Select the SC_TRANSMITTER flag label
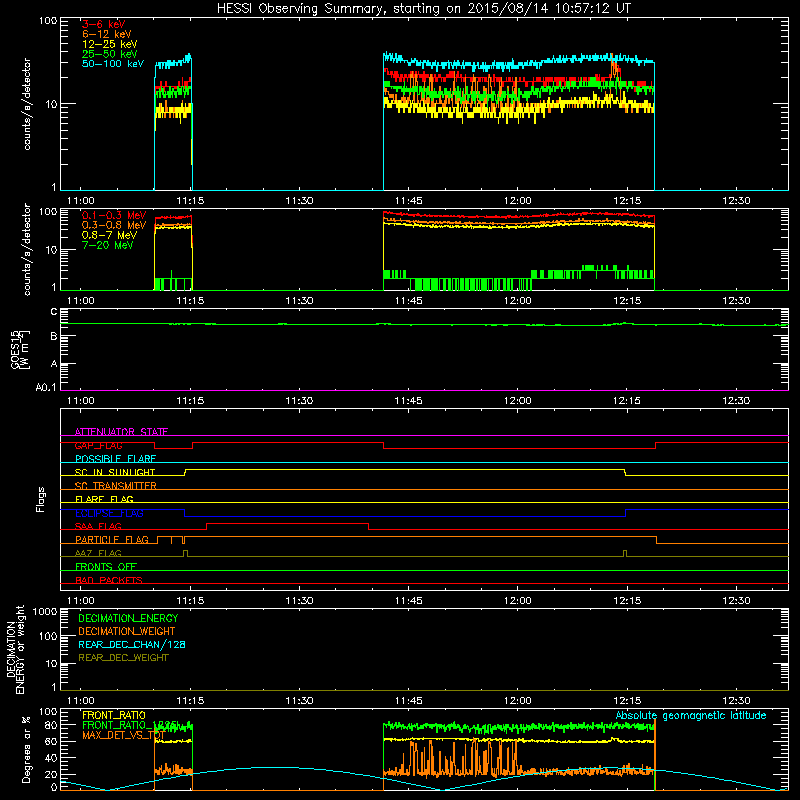The width and height of the screenshot is (800, 800). pos(115,485)
